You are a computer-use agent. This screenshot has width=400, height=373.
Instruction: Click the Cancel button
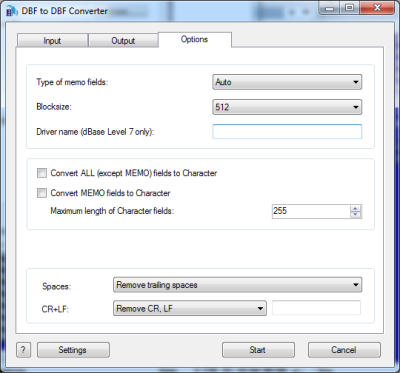coord(344,350)
